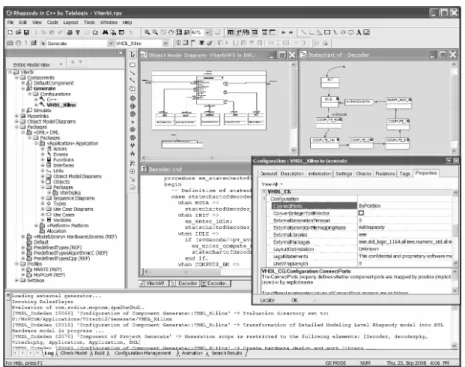Switch to the Relations tab in Configuration dialog

tap(385, 174)
